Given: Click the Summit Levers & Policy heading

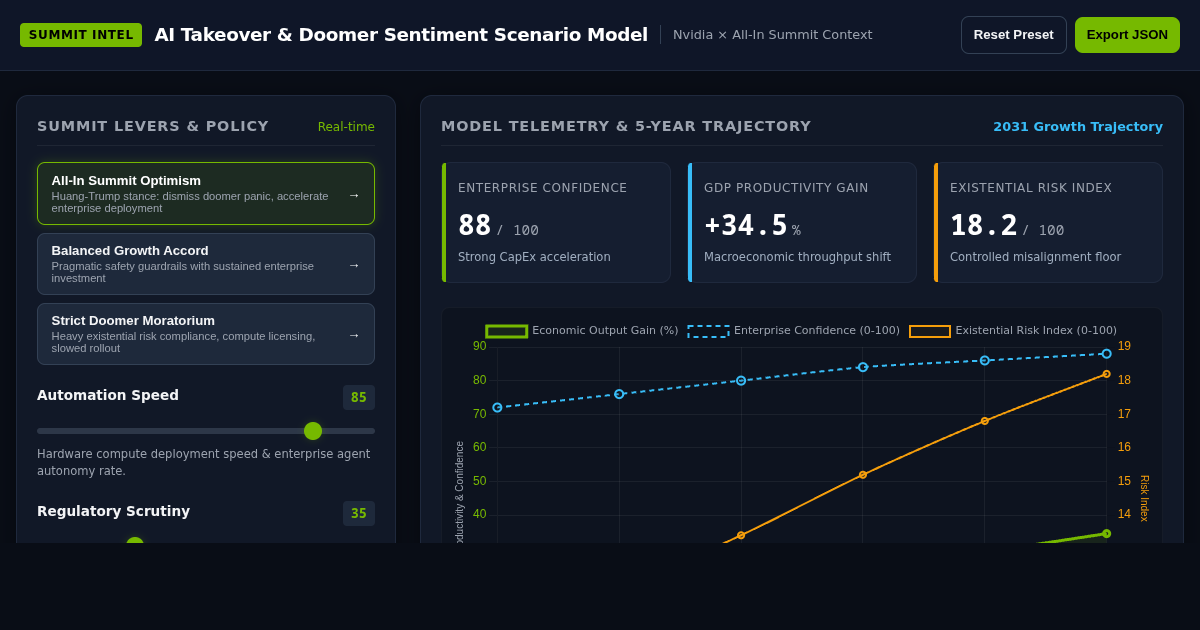Looking at the screenshot, I should (153, 126).
